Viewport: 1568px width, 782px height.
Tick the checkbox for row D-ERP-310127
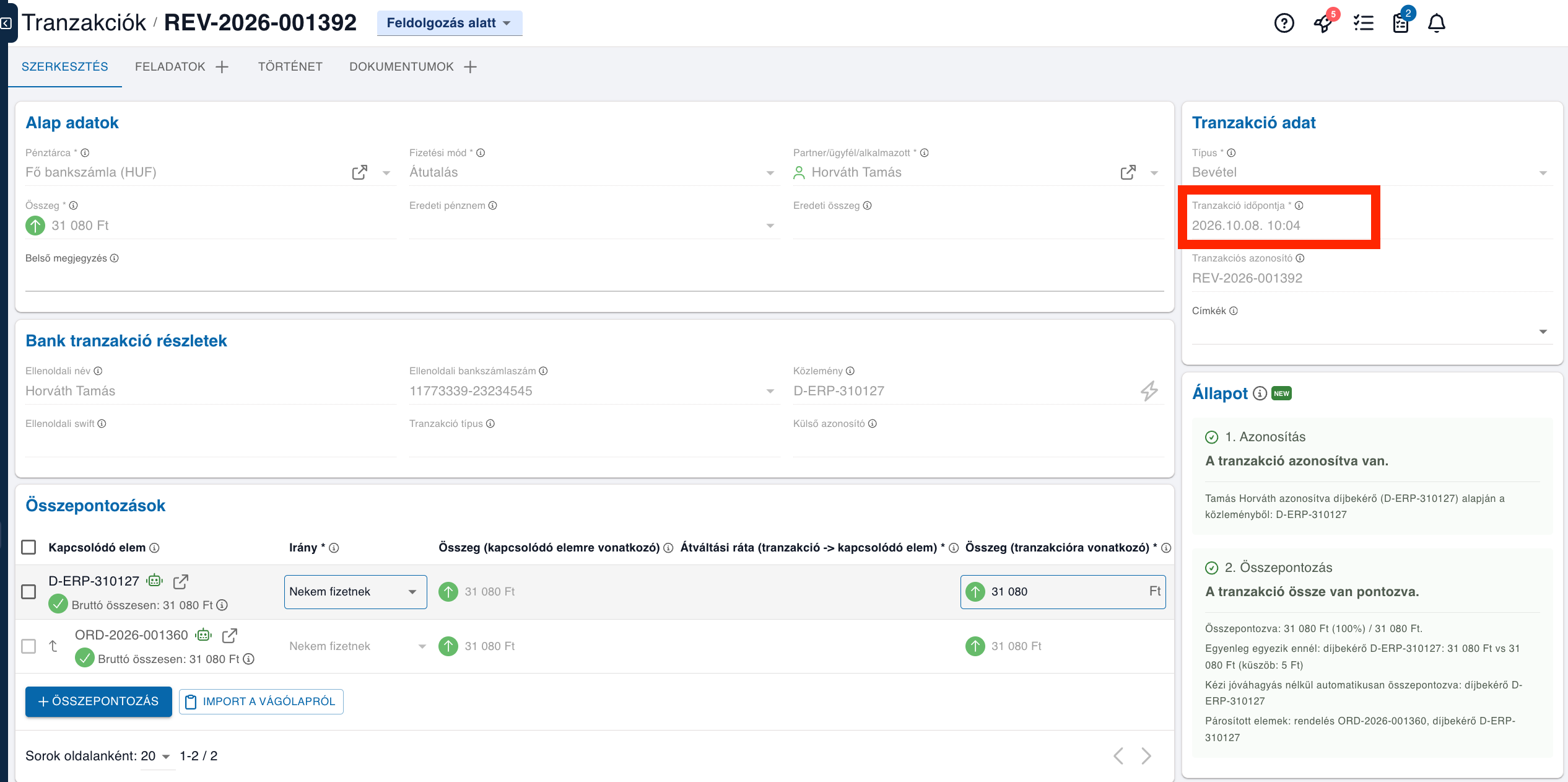tap(28, 592)
